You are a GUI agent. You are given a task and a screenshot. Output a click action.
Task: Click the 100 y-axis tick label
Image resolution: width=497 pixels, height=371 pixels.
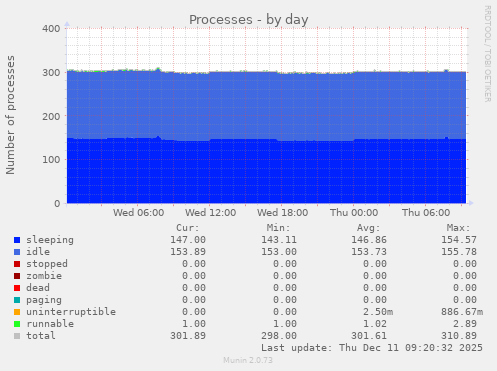(x=51, y=160)
